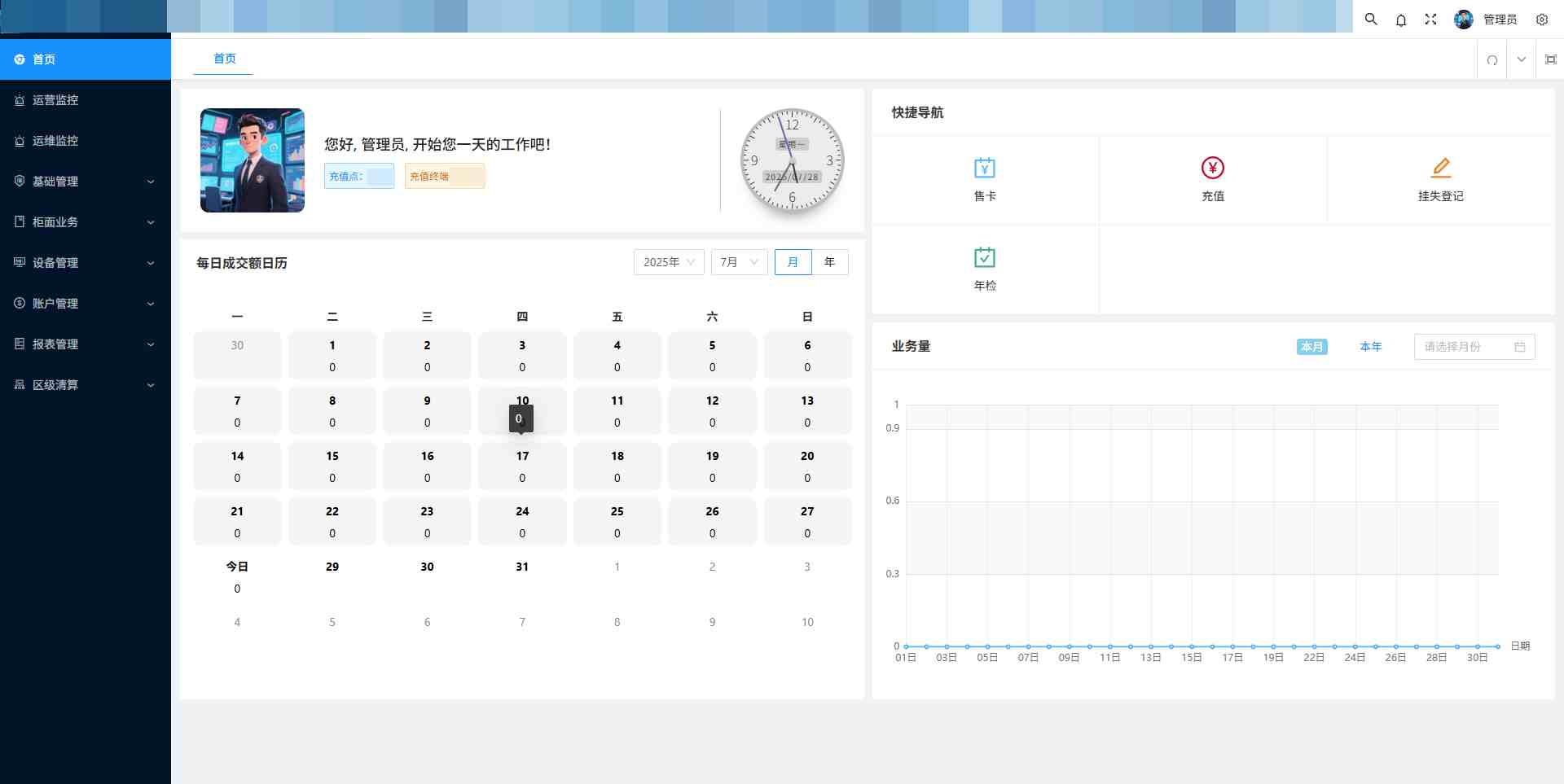
Task: Open the 2025年 year dropdown
Action: pyautogui.click(x=669, y=262)
